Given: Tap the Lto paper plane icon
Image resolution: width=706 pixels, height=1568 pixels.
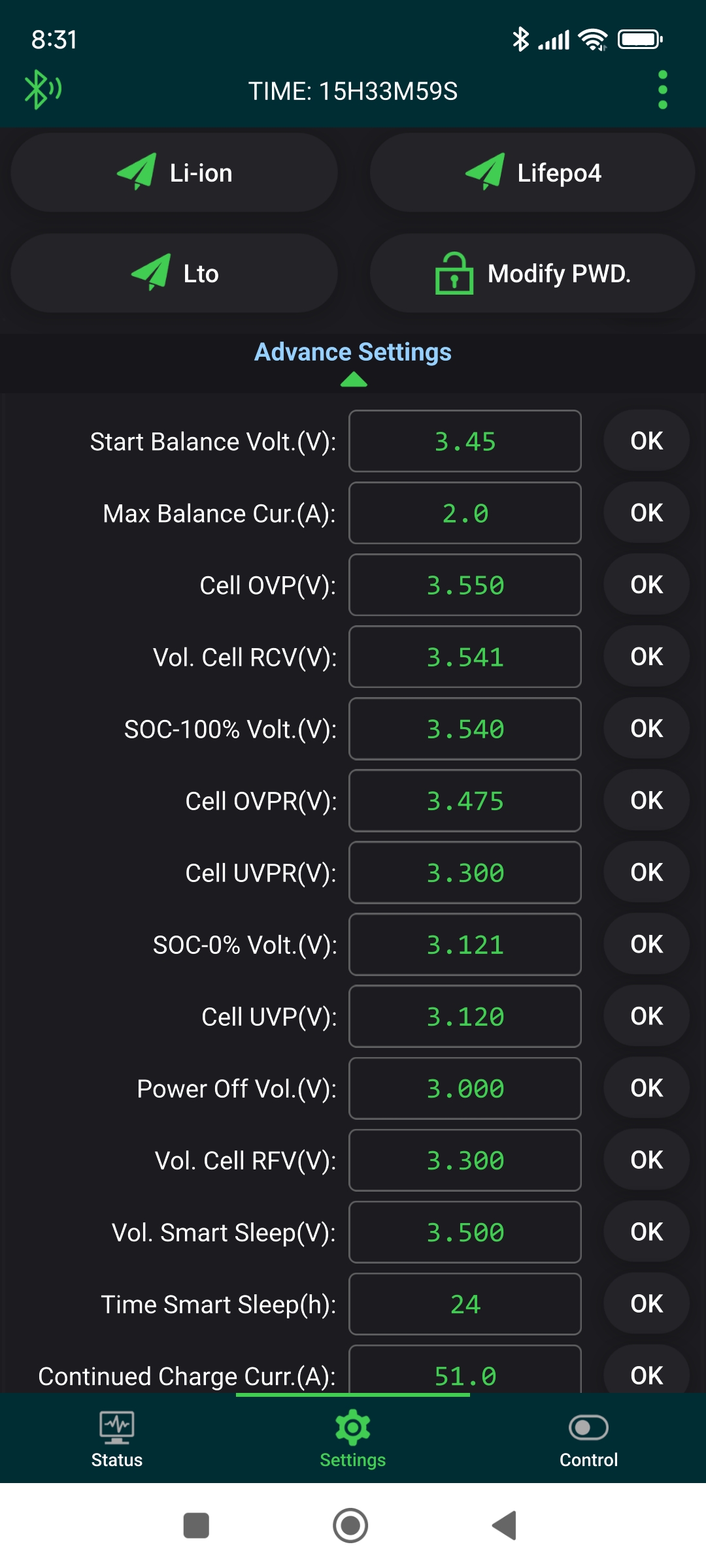Looking at the screenshot, I should point(151,272).
